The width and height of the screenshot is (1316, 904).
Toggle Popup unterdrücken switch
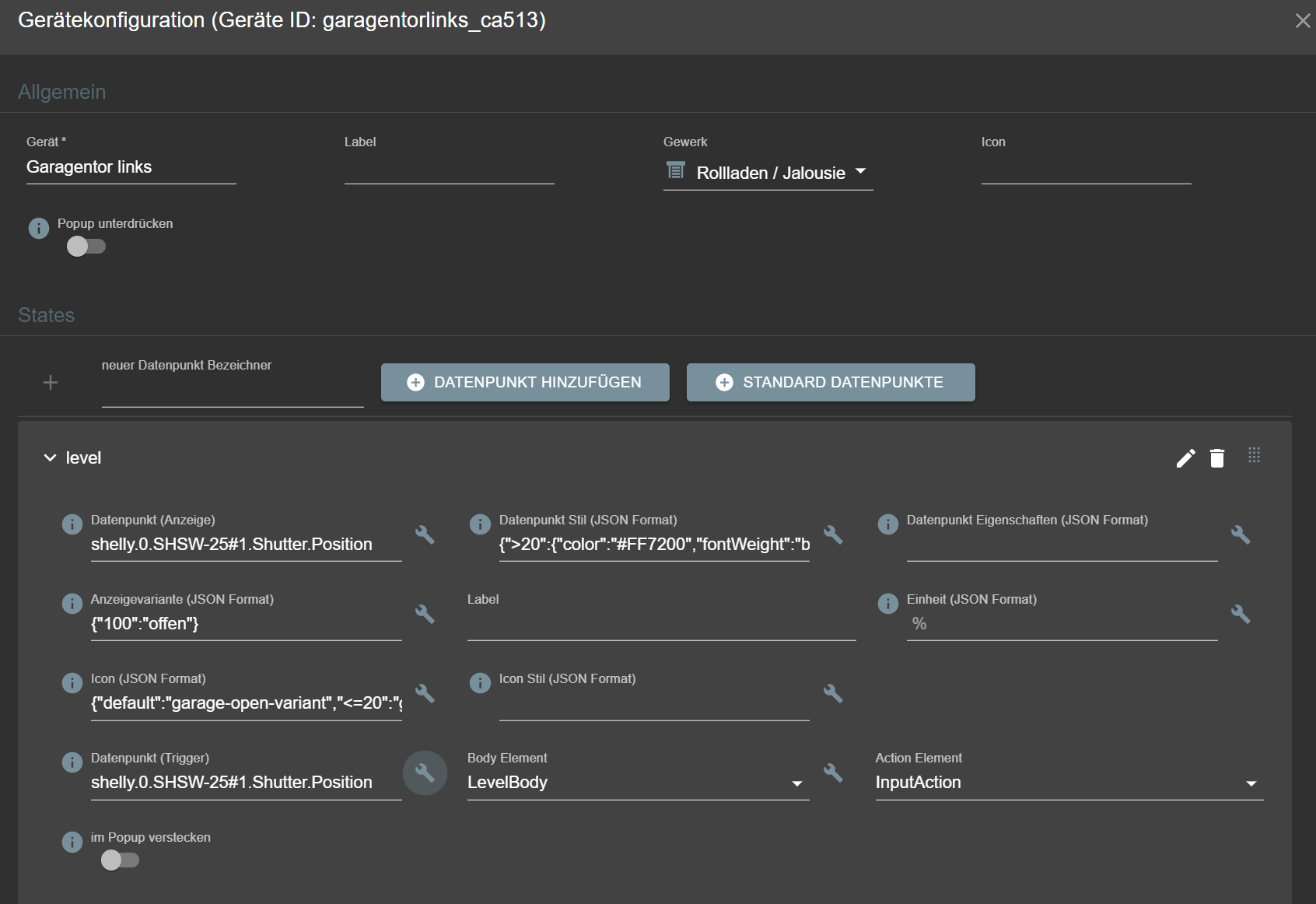coord(86,247)
